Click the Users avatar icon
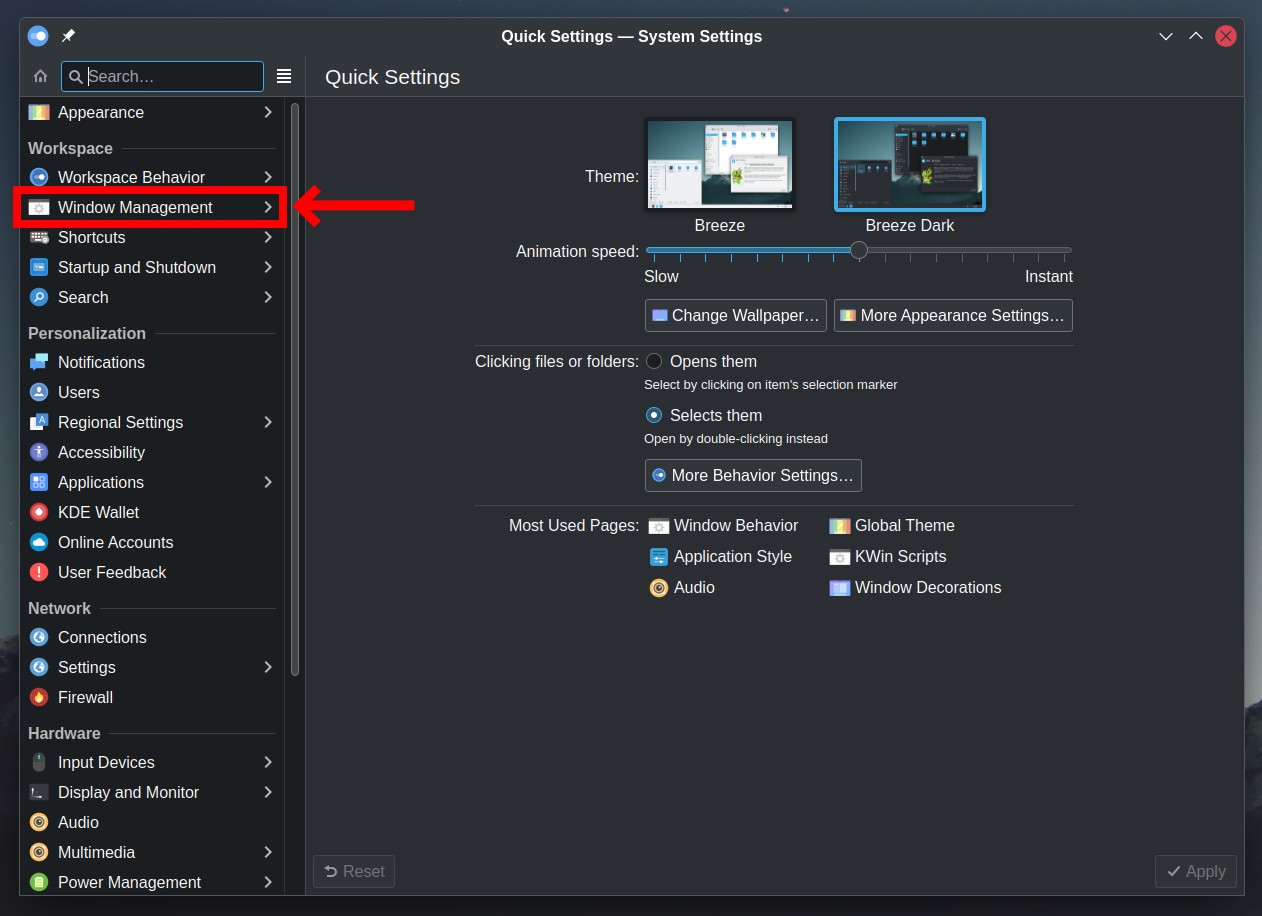Image resolution: width=1262 pixels, height=916 pixels. pos(39,392)
